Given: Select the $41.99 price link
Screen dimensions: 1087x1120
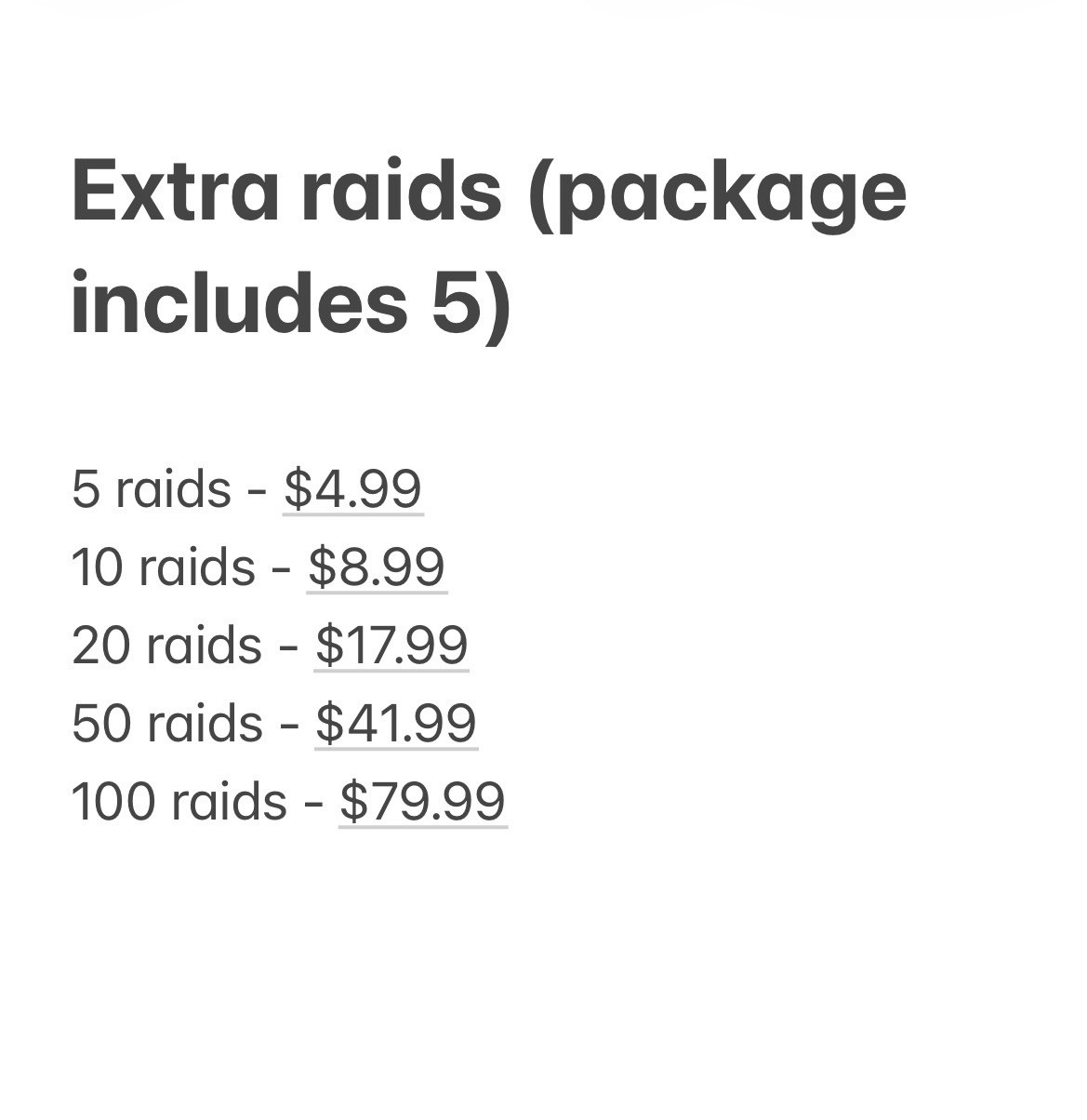Looking at the screenshot, I should [396, 724].
